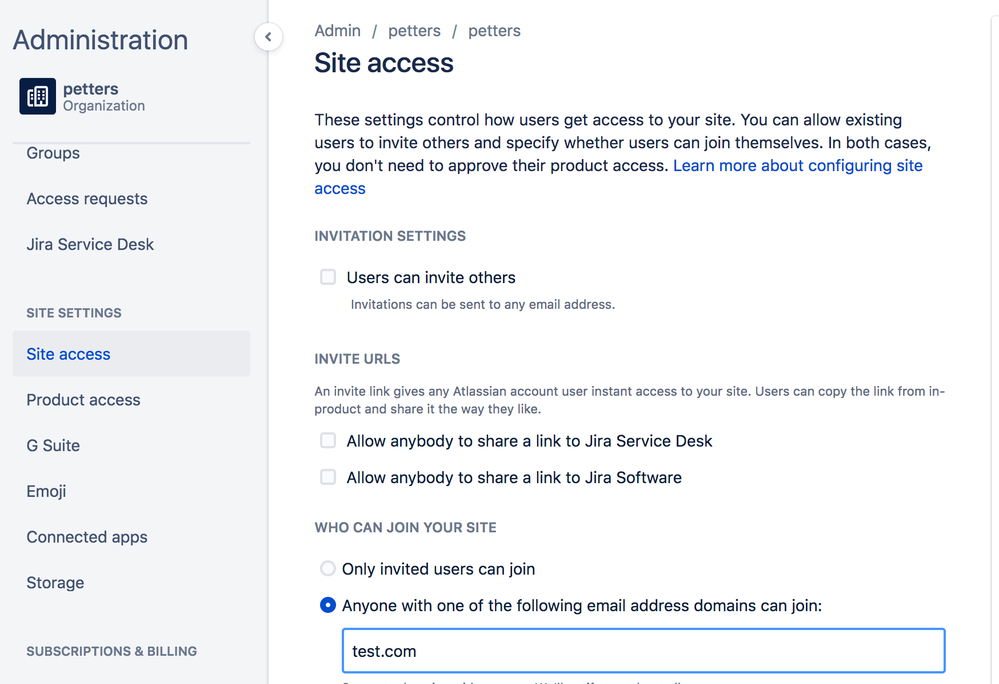Viewport: 999px width, 684px height.
Task: Open the Storage settings page
Action: 54,582
